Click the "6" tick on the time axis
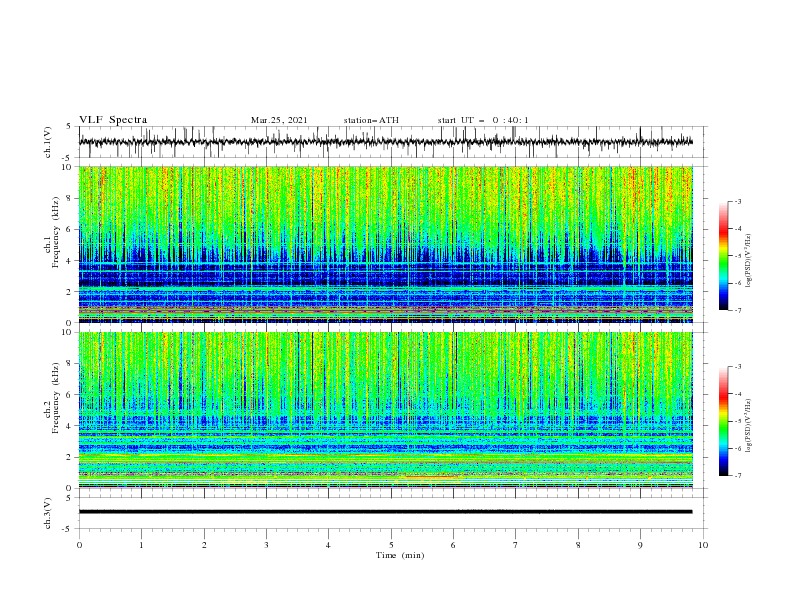The width and height of the screenshot is (792, 612). click(453, 545)
